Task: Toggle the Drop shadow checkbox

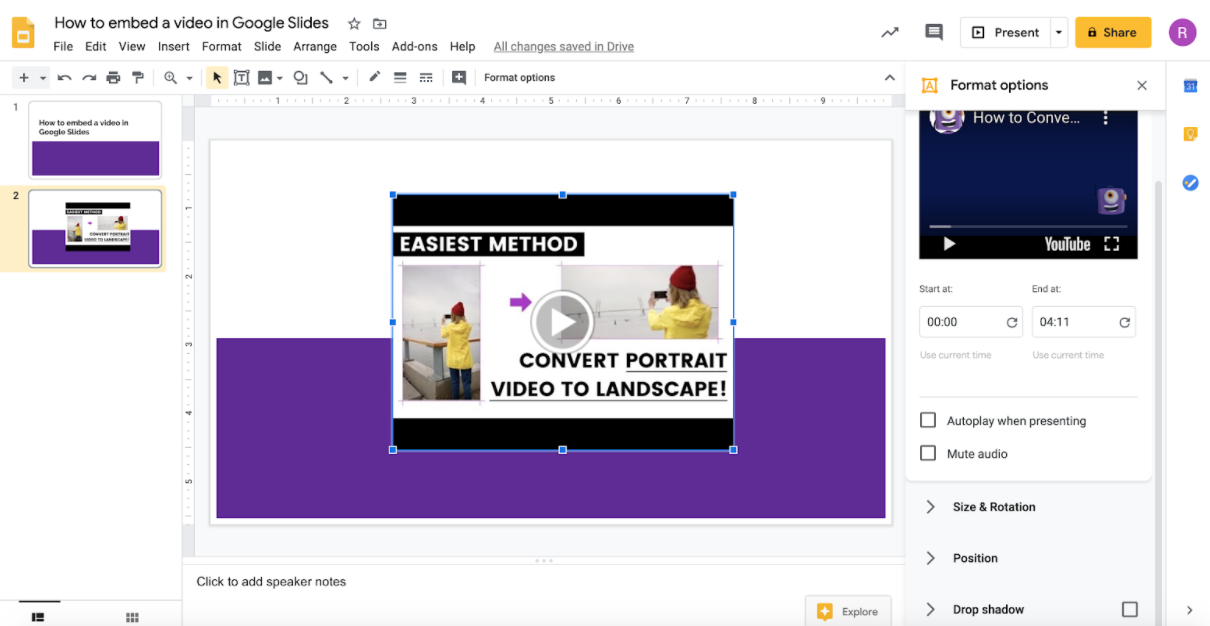Action: point(1129,609)
